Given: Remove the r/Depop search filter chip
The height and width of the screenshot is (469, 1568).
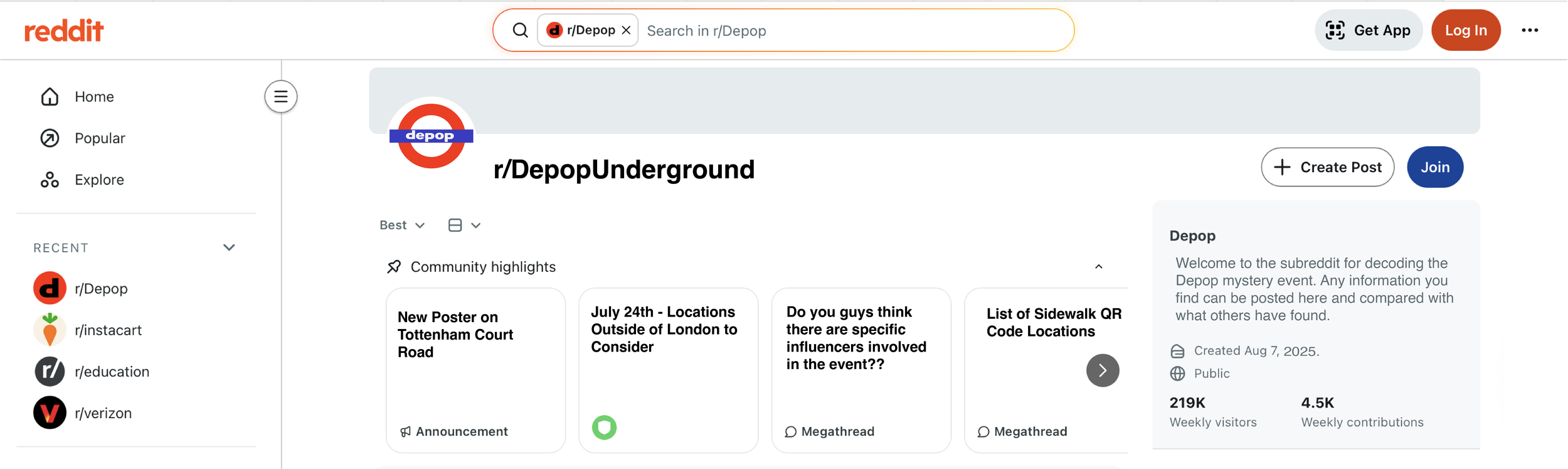Looking at the screenshot, I should (x=626, y=30).
